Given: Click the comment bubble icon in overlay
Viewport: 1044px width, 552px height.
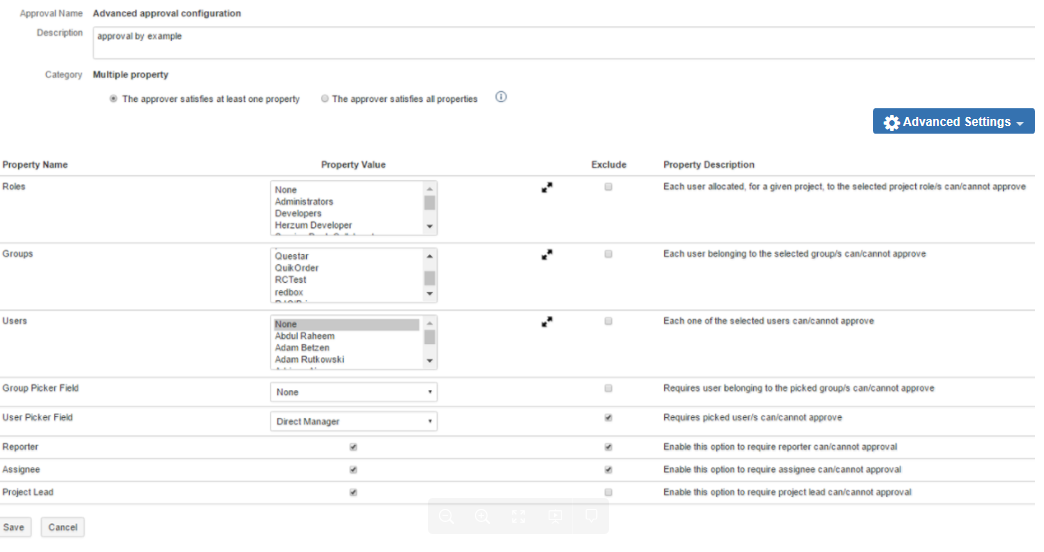Looking at the screenshot, I should point(591,517).
